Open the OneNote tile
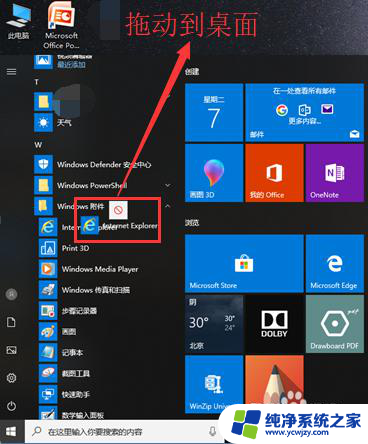 335,173
